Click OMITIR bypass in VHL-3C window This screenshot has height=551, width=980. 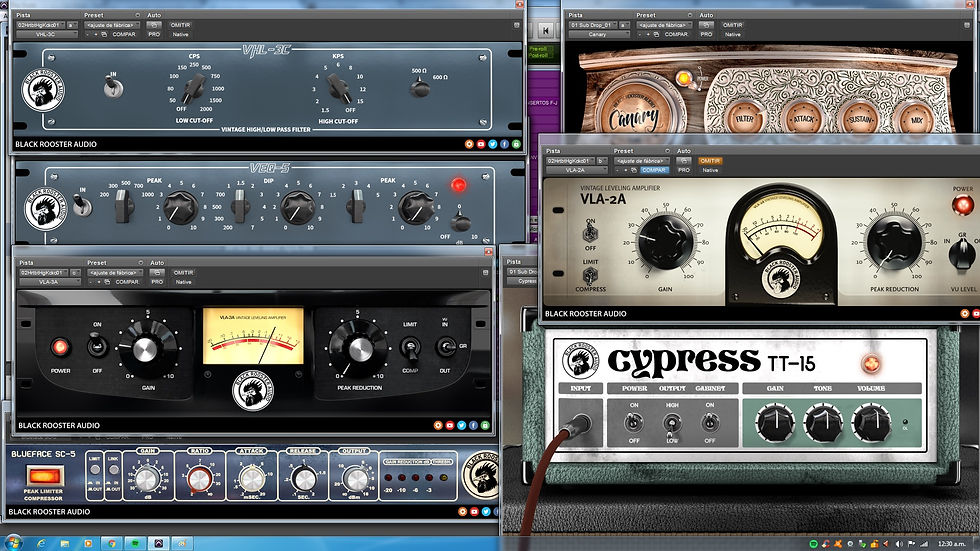[x=181, y=25]
